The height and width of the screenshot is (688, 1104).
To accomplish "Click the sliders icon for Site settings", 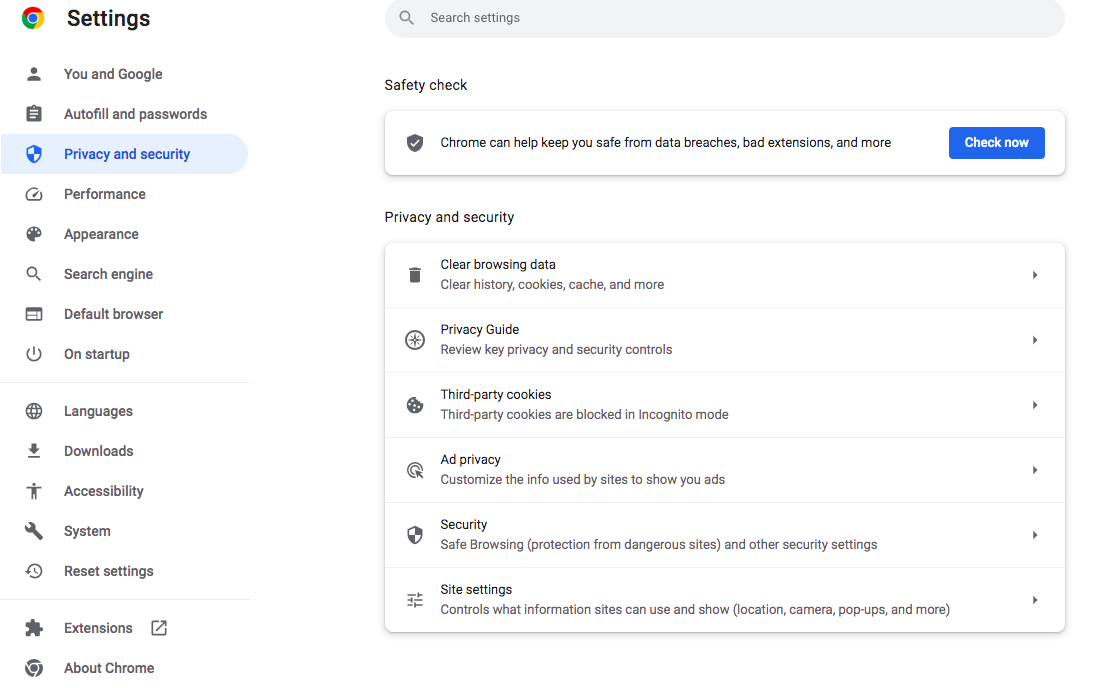I will click(415, 600).
